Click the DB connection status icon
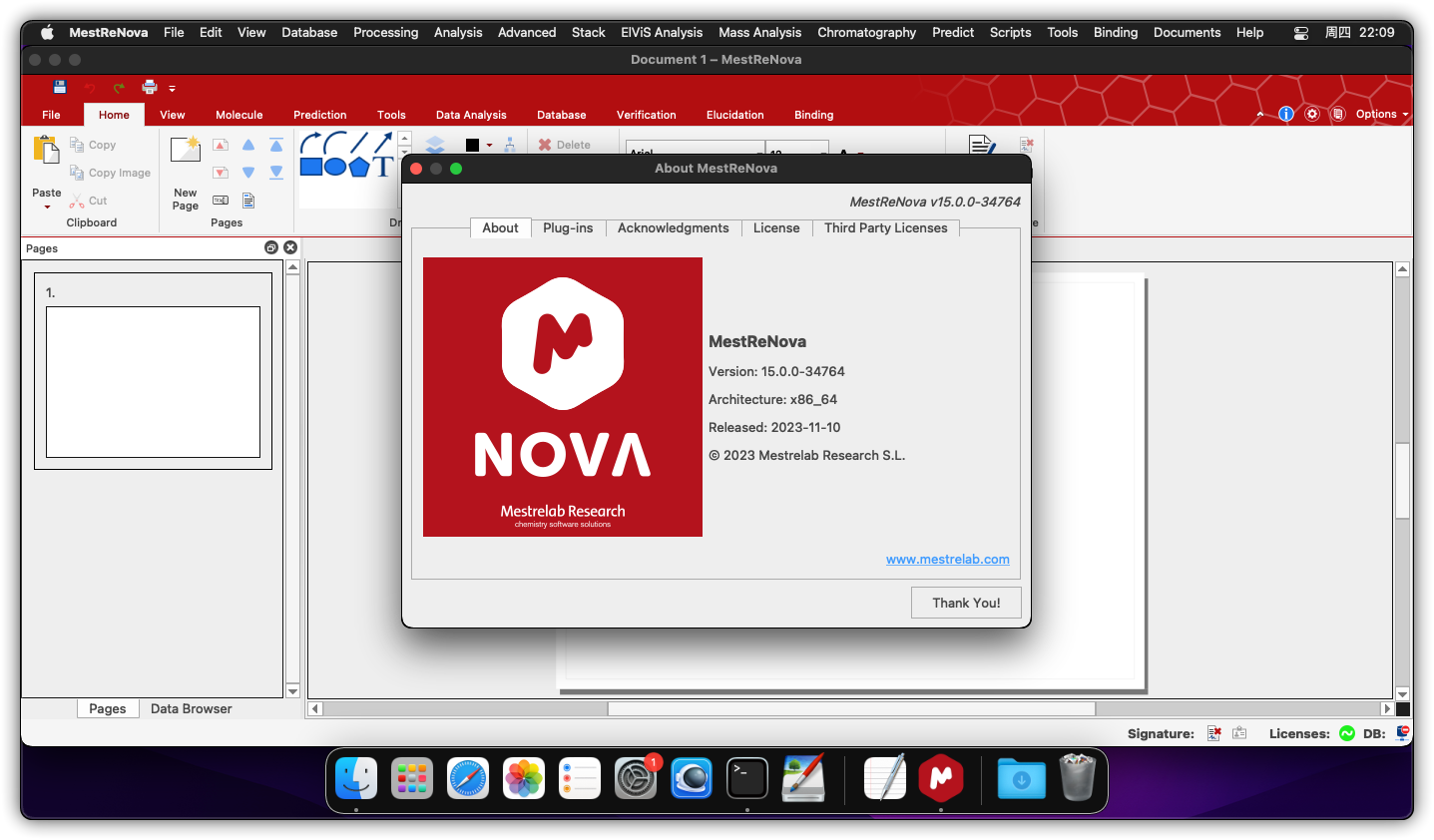Viewport: 1434px width, 840px height. [x=1403, y=733]
